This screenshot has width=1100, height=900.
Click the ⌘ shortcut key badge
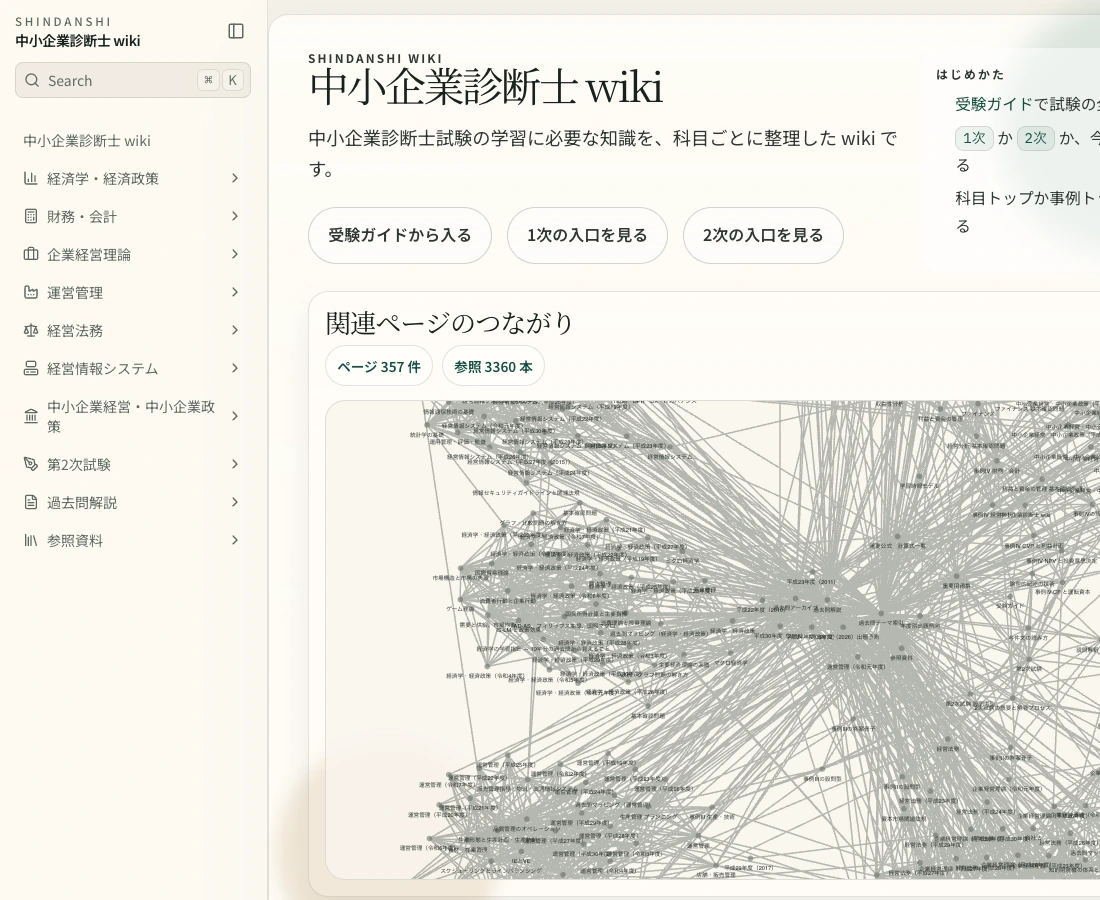tap(208, 80)
